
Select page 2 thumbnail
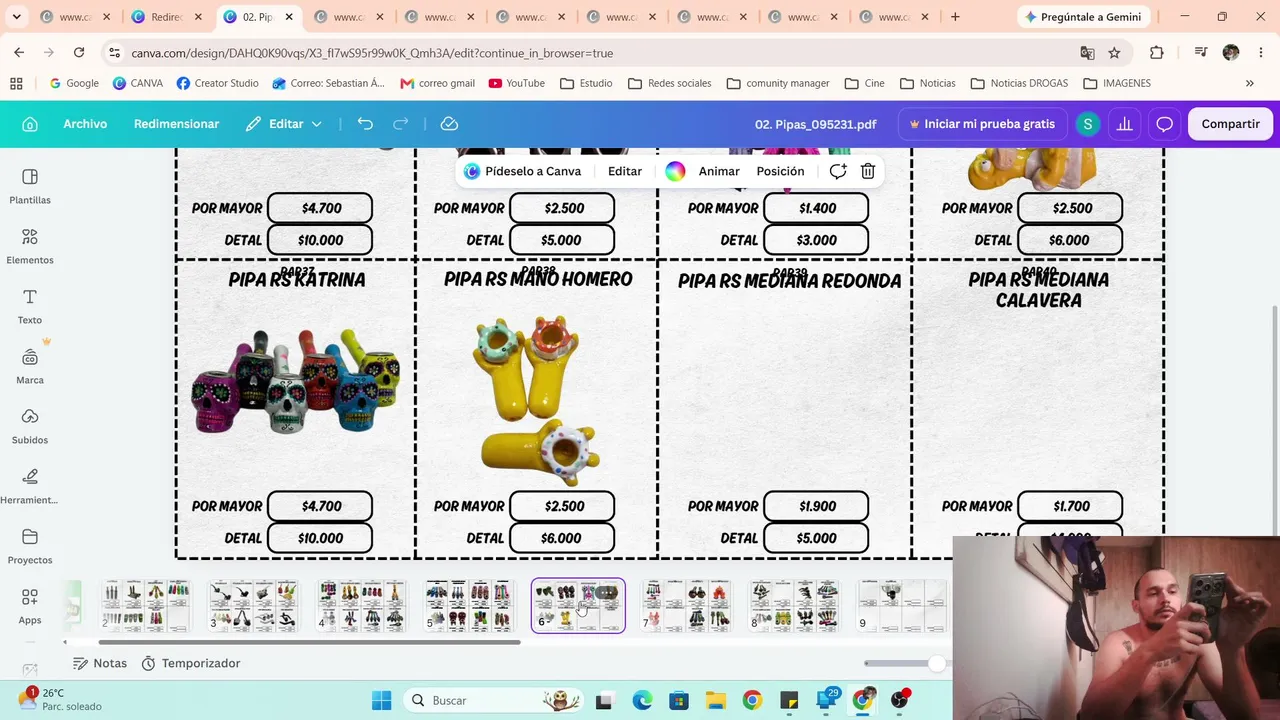(x=145, y=606)
